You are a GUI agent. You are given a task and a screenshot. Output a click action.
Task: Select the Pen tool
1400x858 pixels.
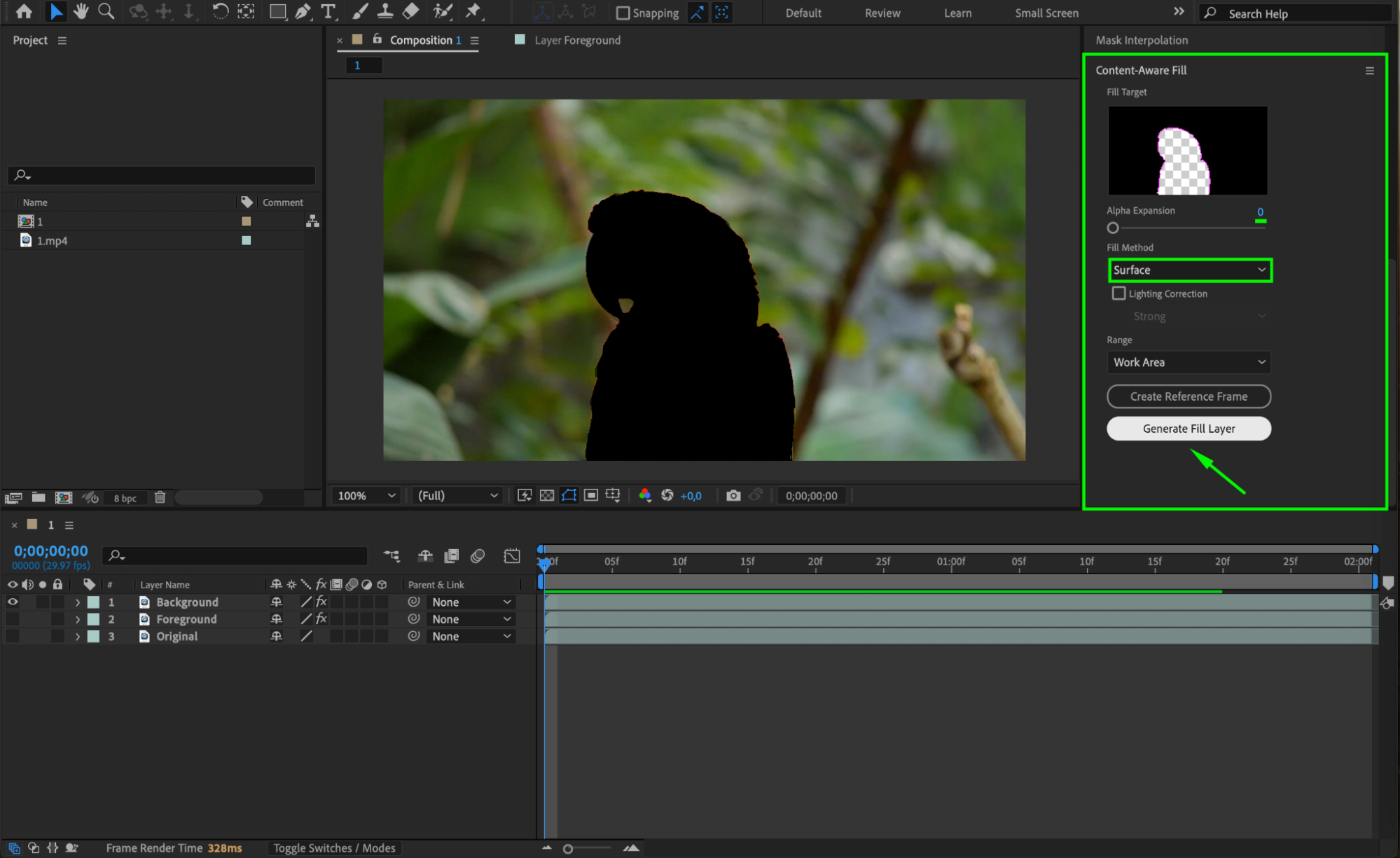point(303,11)
